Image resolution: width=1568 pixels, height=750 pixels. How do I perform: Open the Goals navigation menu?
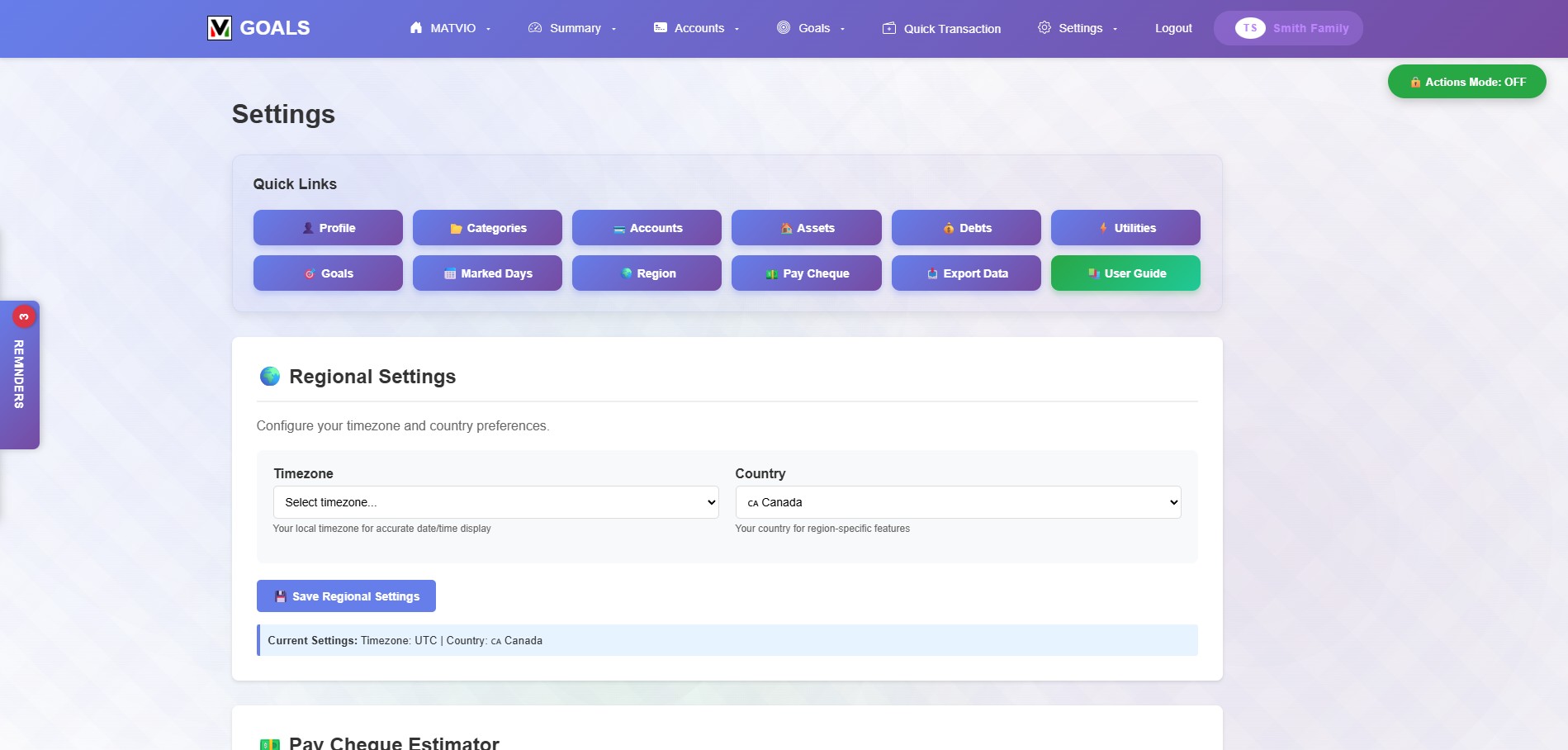click(811, 28)
